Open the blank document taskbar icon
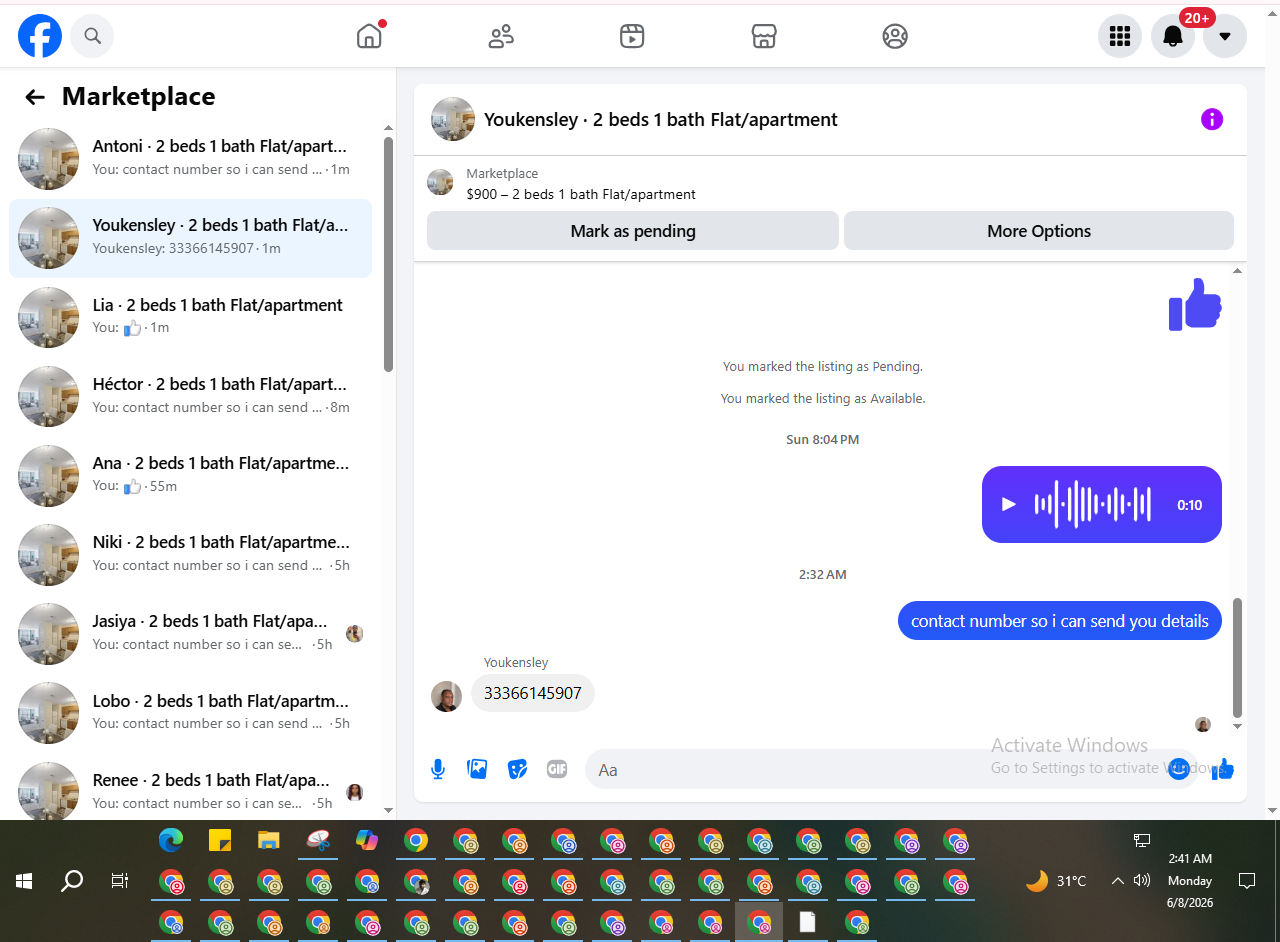 pos(807,922)
